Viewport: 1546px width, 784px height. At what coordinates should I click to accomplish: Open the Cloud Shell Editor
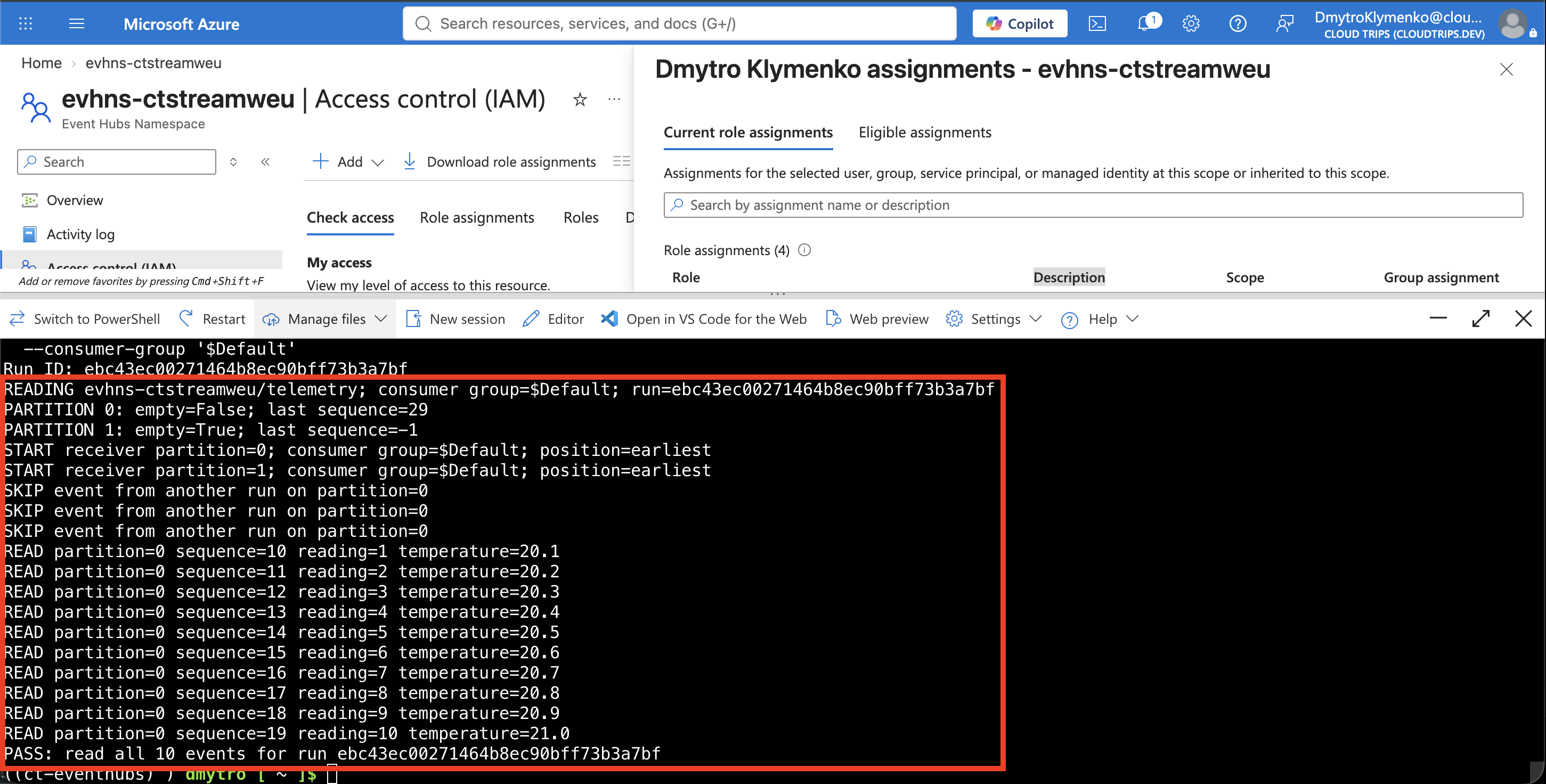553,319
